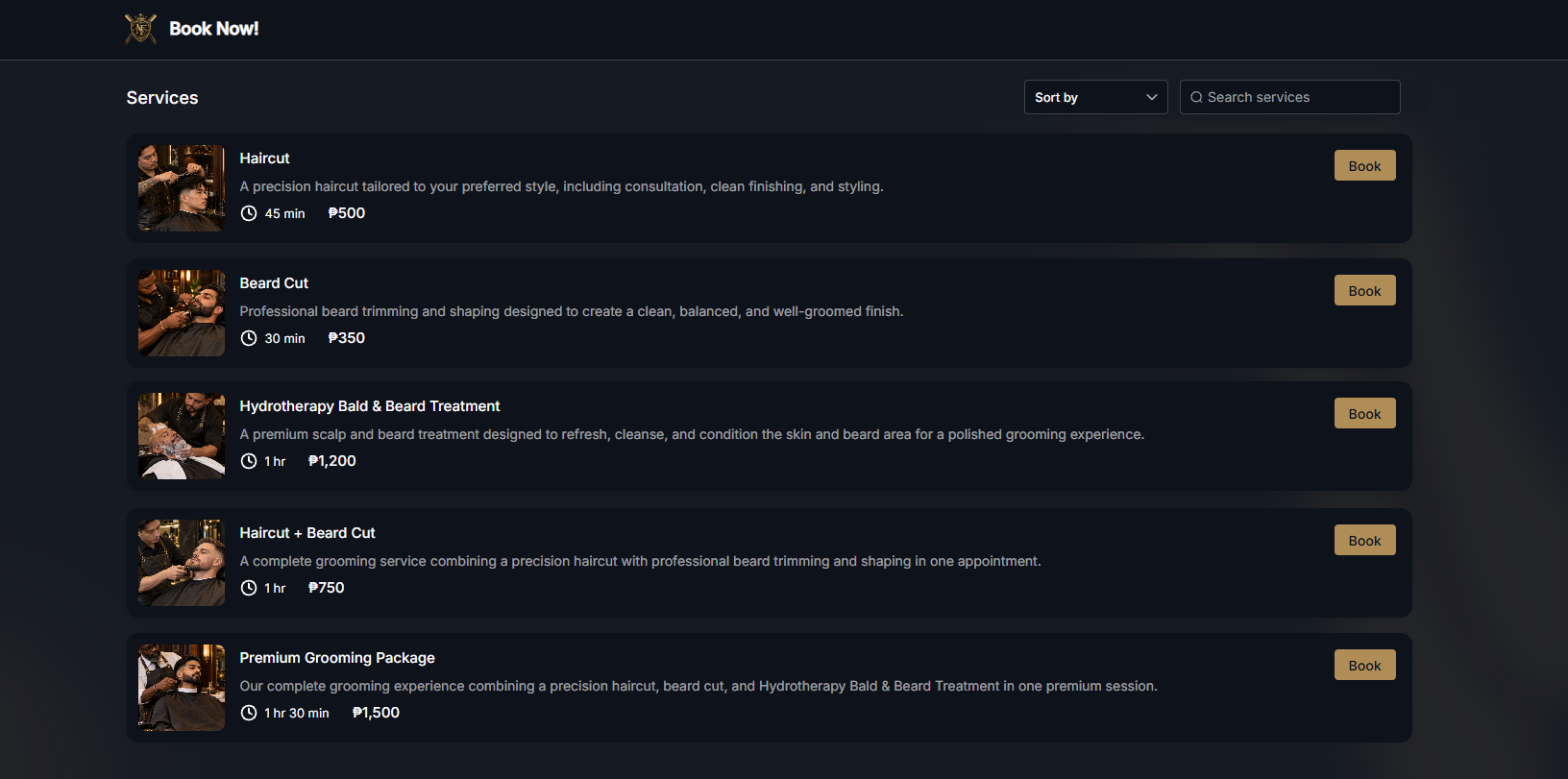Click the description starting 'Professional beard trimming'

(x=572, y=311)
